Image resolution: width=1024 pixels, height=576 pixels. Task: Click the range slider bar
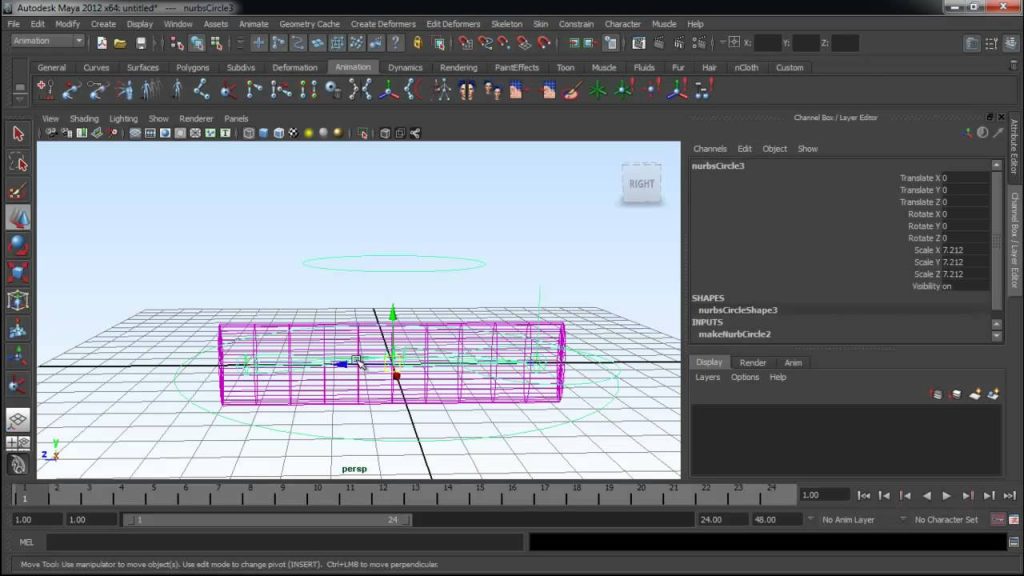tap(267, 520)
